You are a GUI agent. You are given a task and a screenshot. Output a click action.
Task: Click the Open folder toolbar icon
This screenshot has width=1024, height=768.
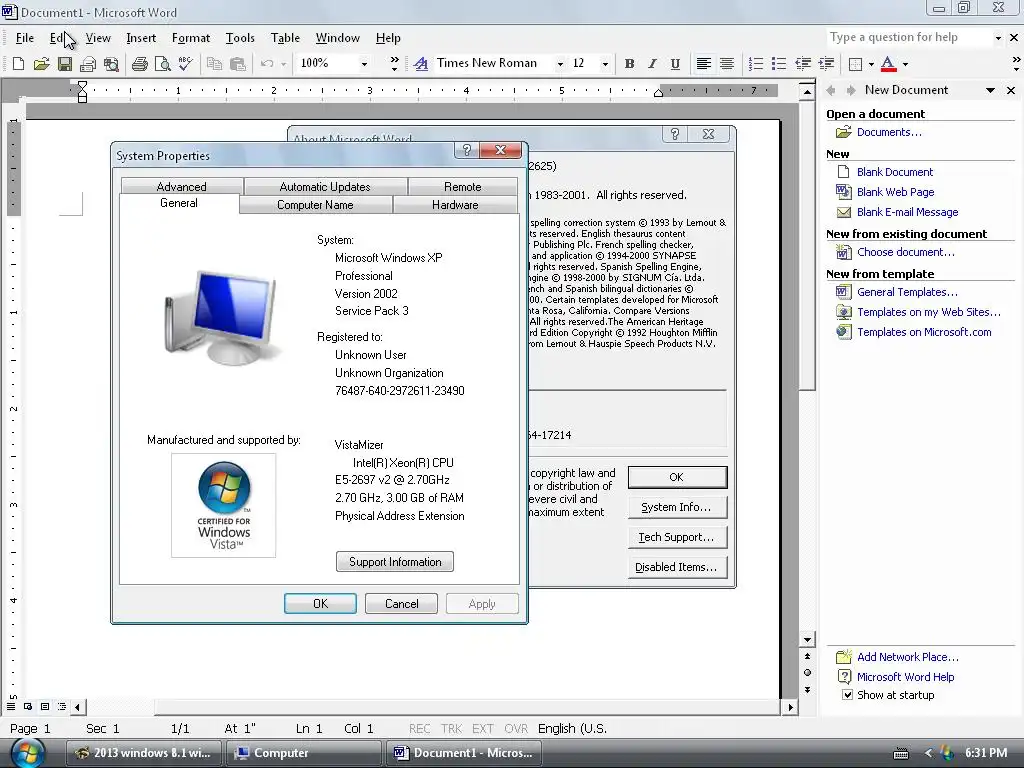click(41, 63)
